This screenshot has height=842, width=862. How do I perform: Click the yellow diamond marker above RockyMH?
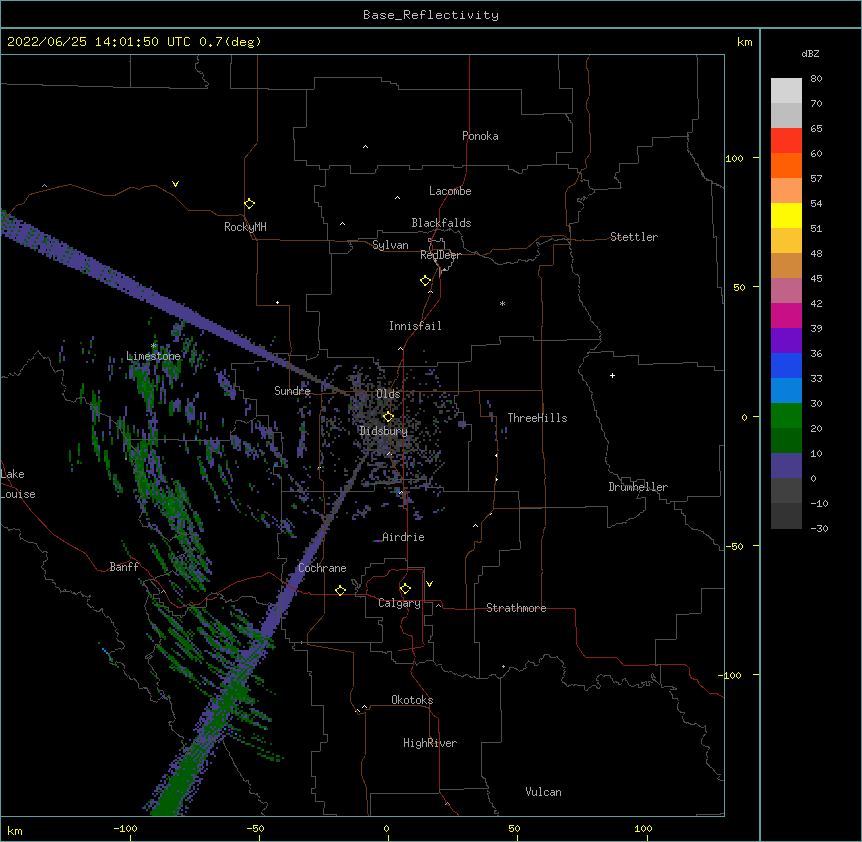tap(249, 204)
